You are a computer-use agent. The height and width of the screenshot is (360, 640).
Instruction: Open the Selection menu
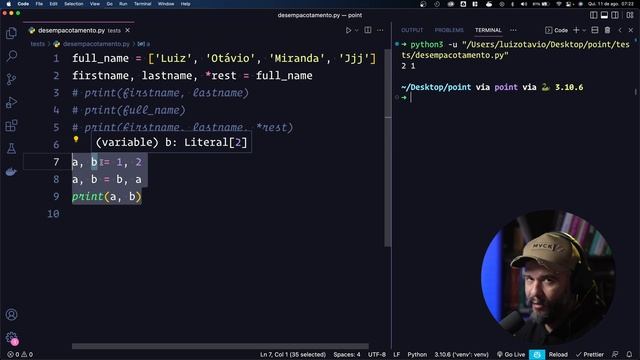pyautogui.click(x=74, y=4)
